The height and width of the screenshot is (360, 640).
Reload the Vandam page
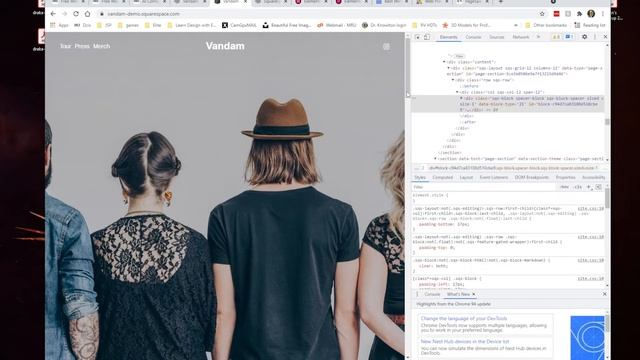tap(76, 14)
